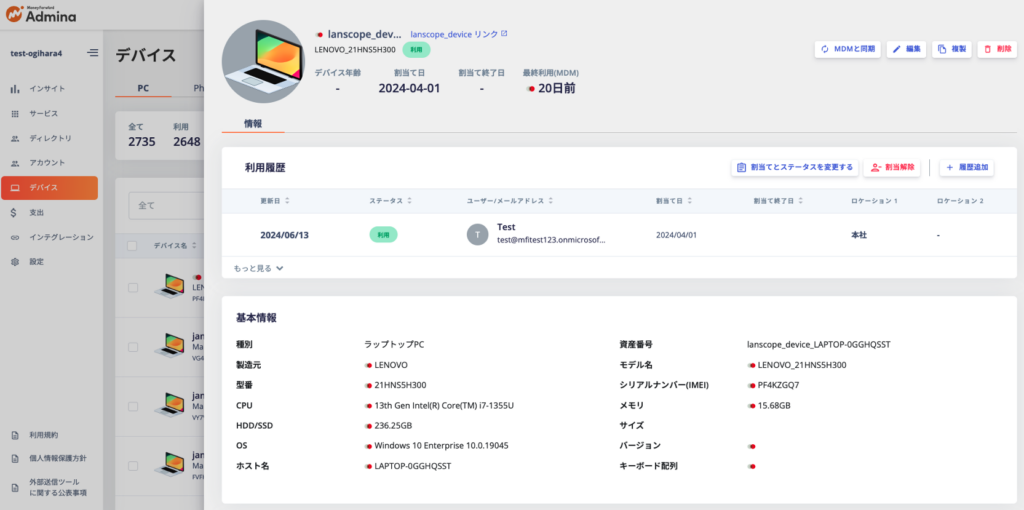The height and width of the screenshot is (510, 1024).
Task: Click the CPU value i7-1355U
Action: (444, 406)
